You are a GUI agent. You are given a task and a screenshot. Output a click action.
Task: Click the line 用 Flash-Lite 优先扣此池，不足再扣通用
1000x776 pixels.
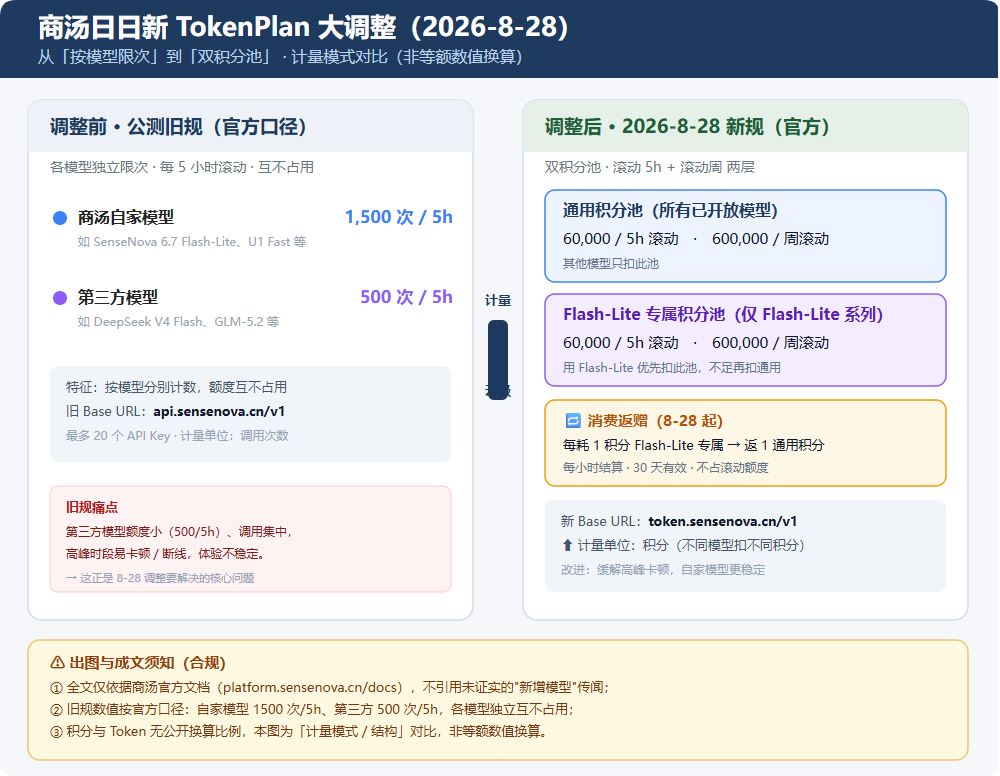tap(672, 367)
